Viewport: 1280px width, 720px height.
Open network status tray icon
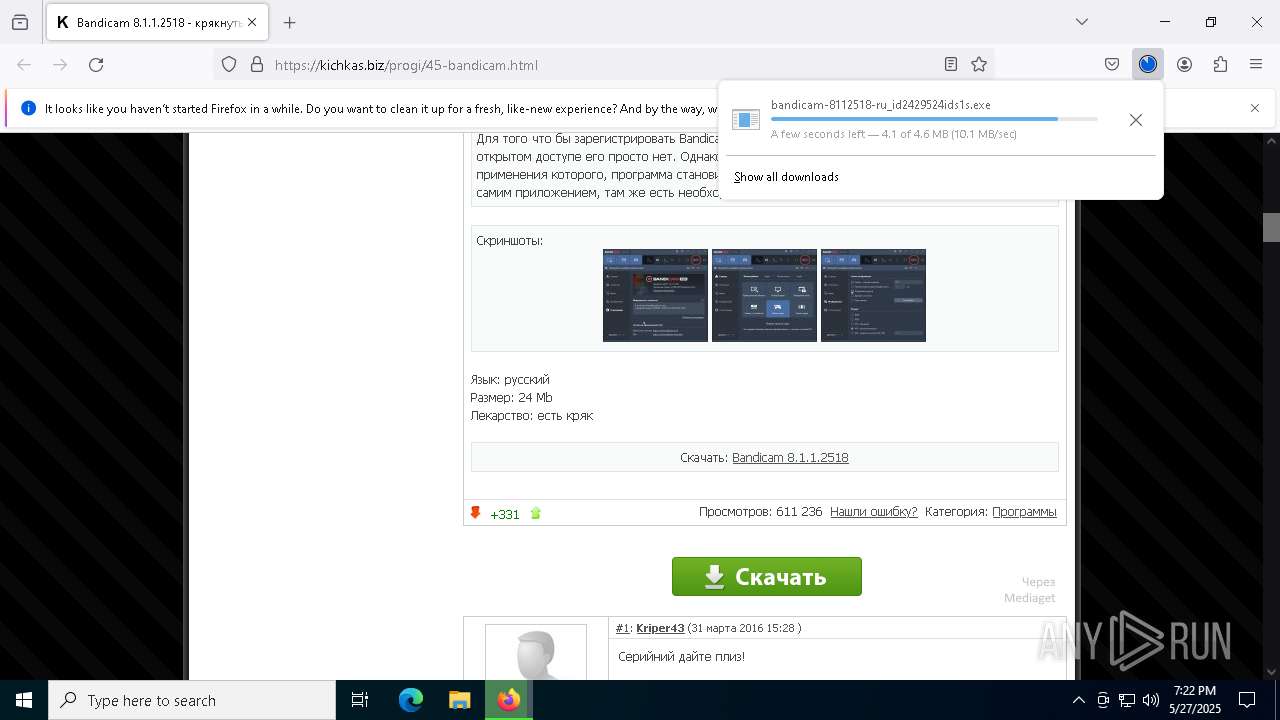1127,700
